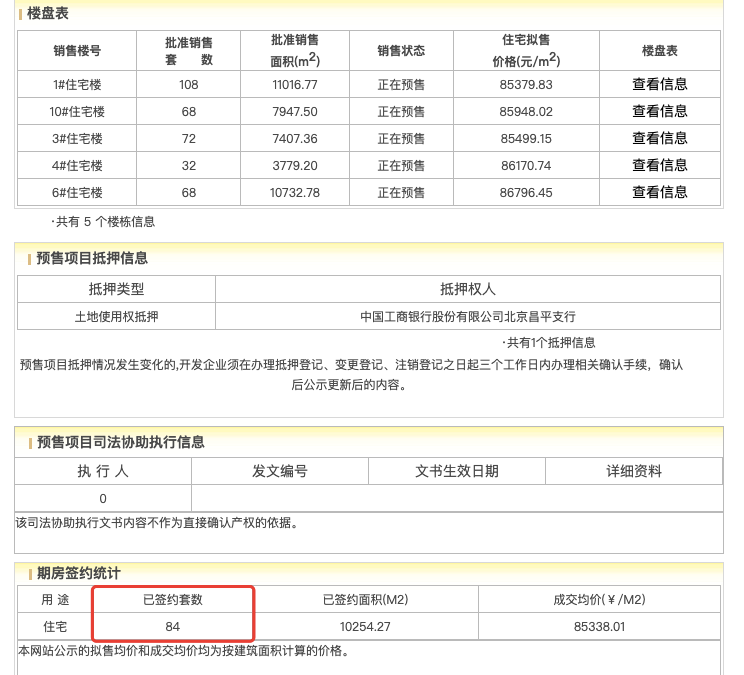Click the 土地使用权抵押 mortgage type cell
Screen dimensions: 744x675
click(x=116, y=316)
